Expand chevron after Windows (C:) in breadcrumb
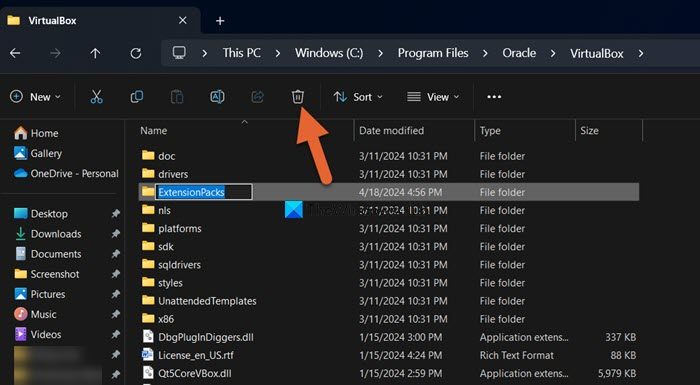 coord(380,54)
